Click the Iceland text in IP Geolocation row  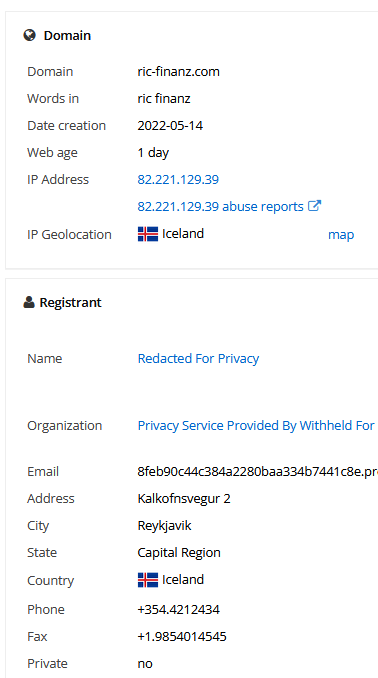[183, 233]
